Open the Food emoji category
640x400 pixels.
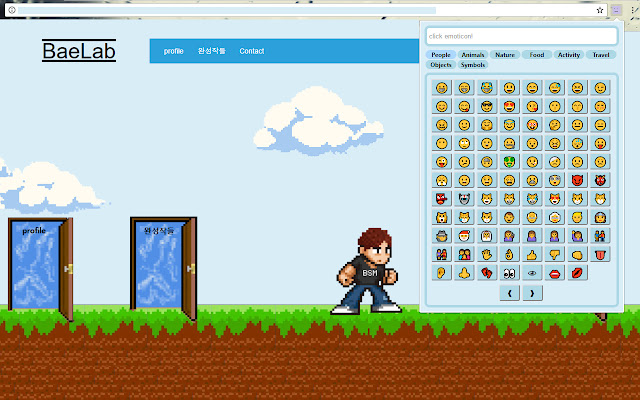coord(537,55)
